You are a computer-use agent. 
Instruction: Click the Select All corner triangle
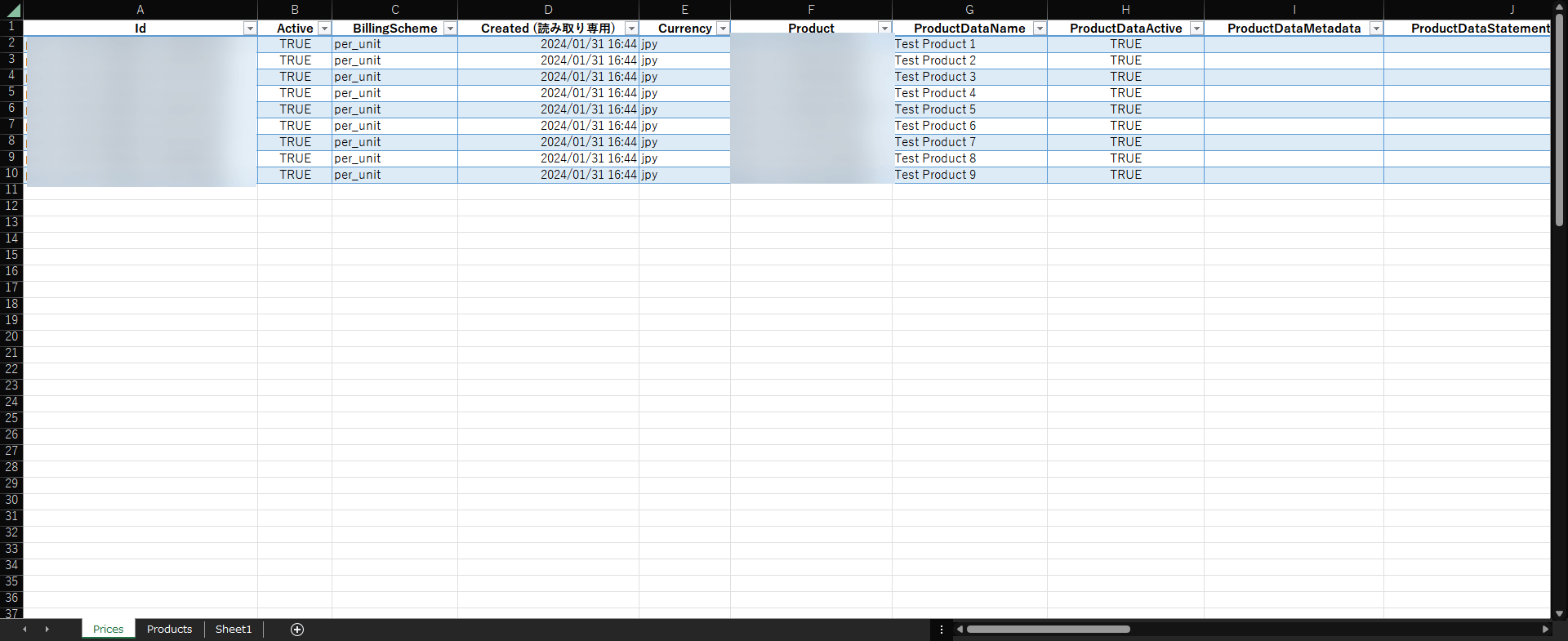pos(12,10)
